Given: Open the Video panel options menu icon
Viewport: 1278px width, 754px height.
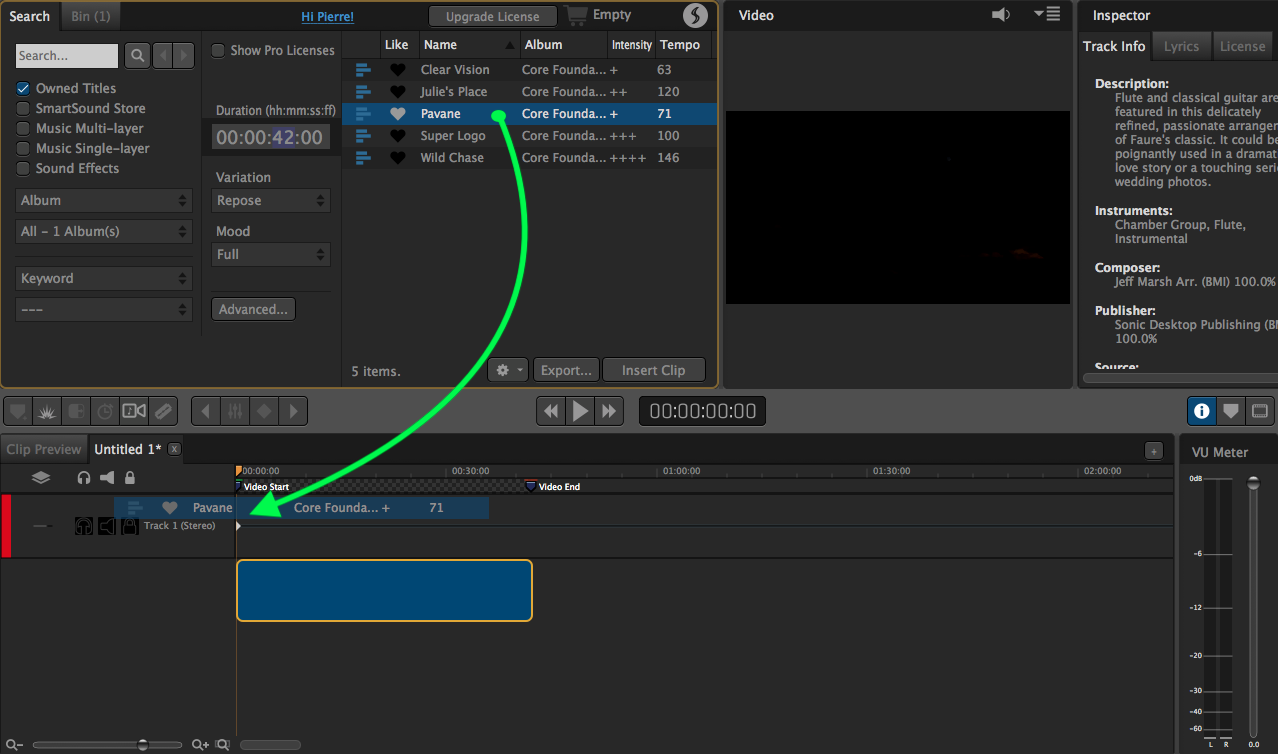Looking at the screenshot, I should (x=1047, y=14).
